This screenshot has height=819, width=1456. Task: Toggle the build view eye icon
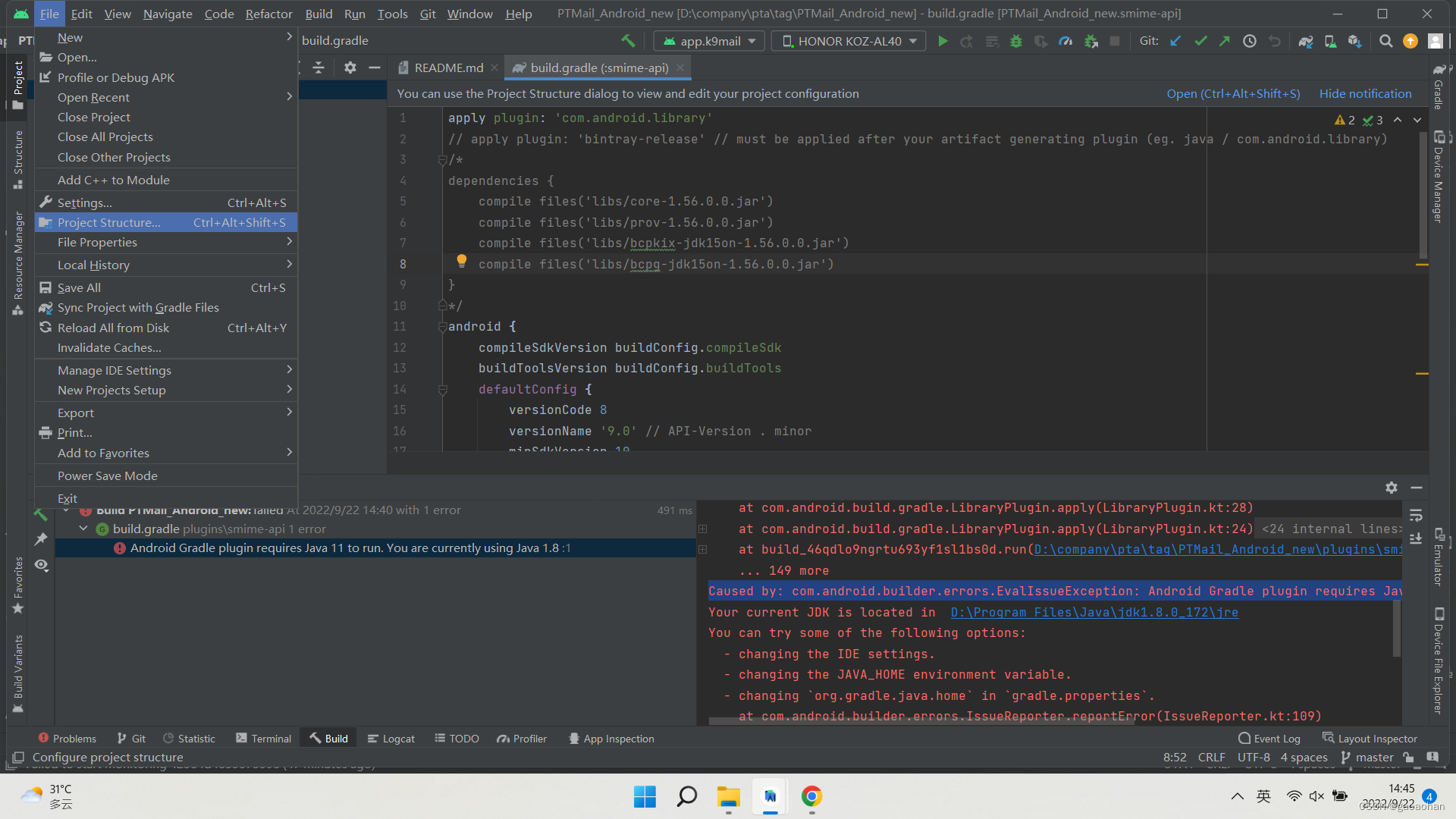41,566
